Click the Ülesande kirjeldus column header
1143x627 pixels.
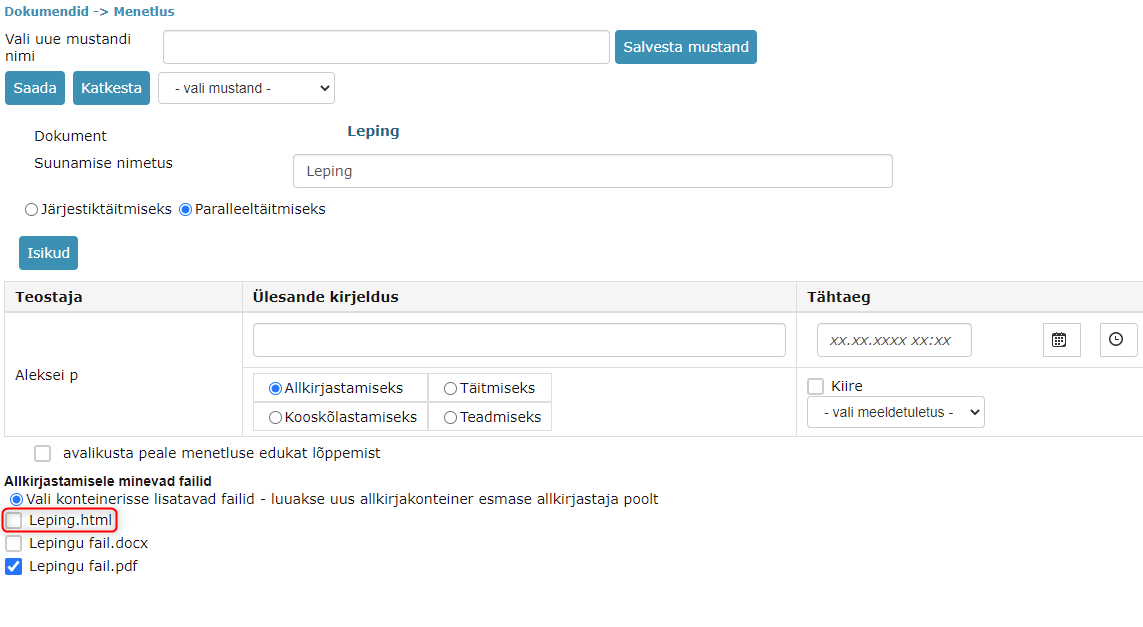pyautogui.click(x=520, y=297)
